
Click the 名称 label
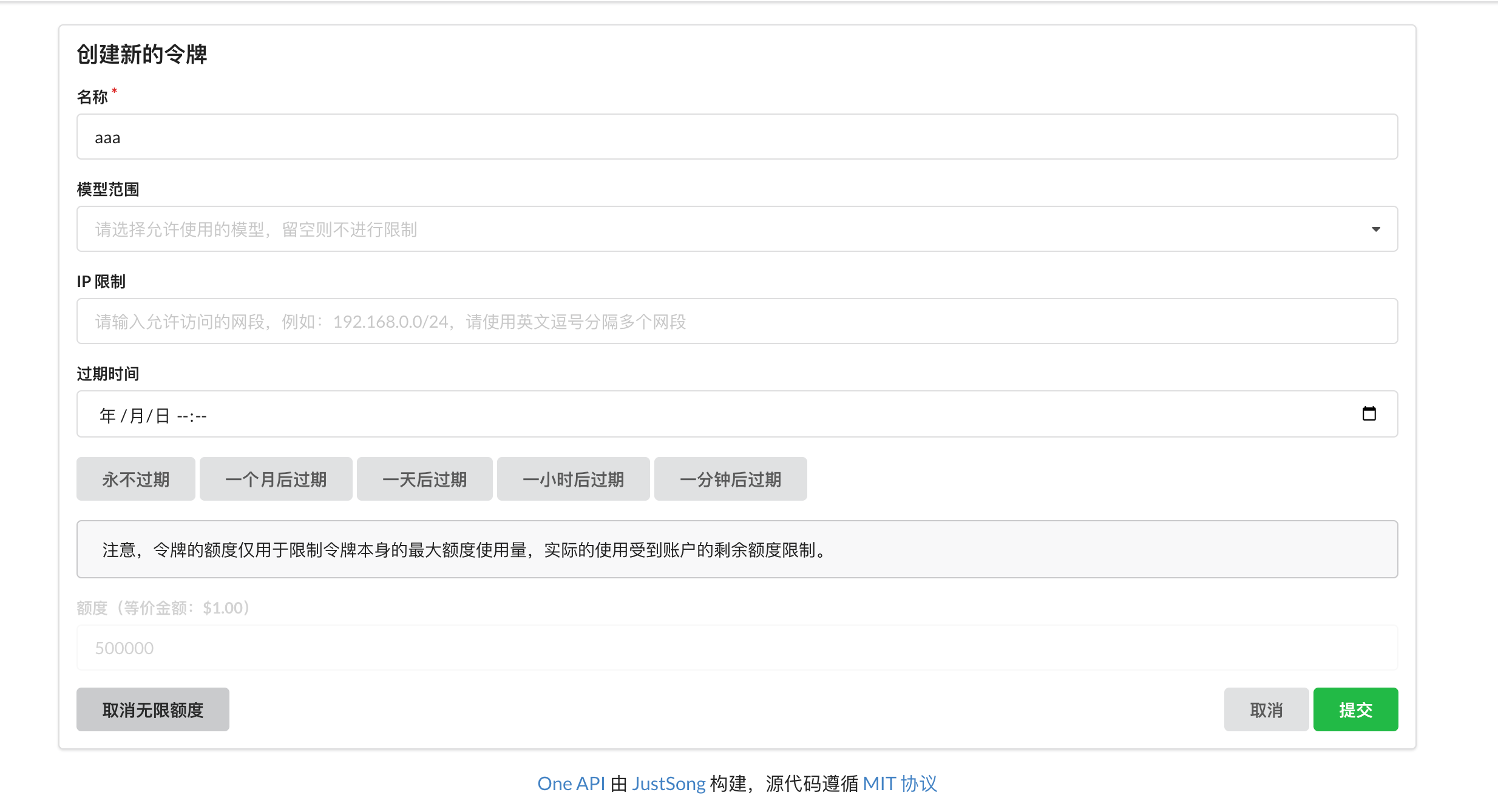click(92, 97)
